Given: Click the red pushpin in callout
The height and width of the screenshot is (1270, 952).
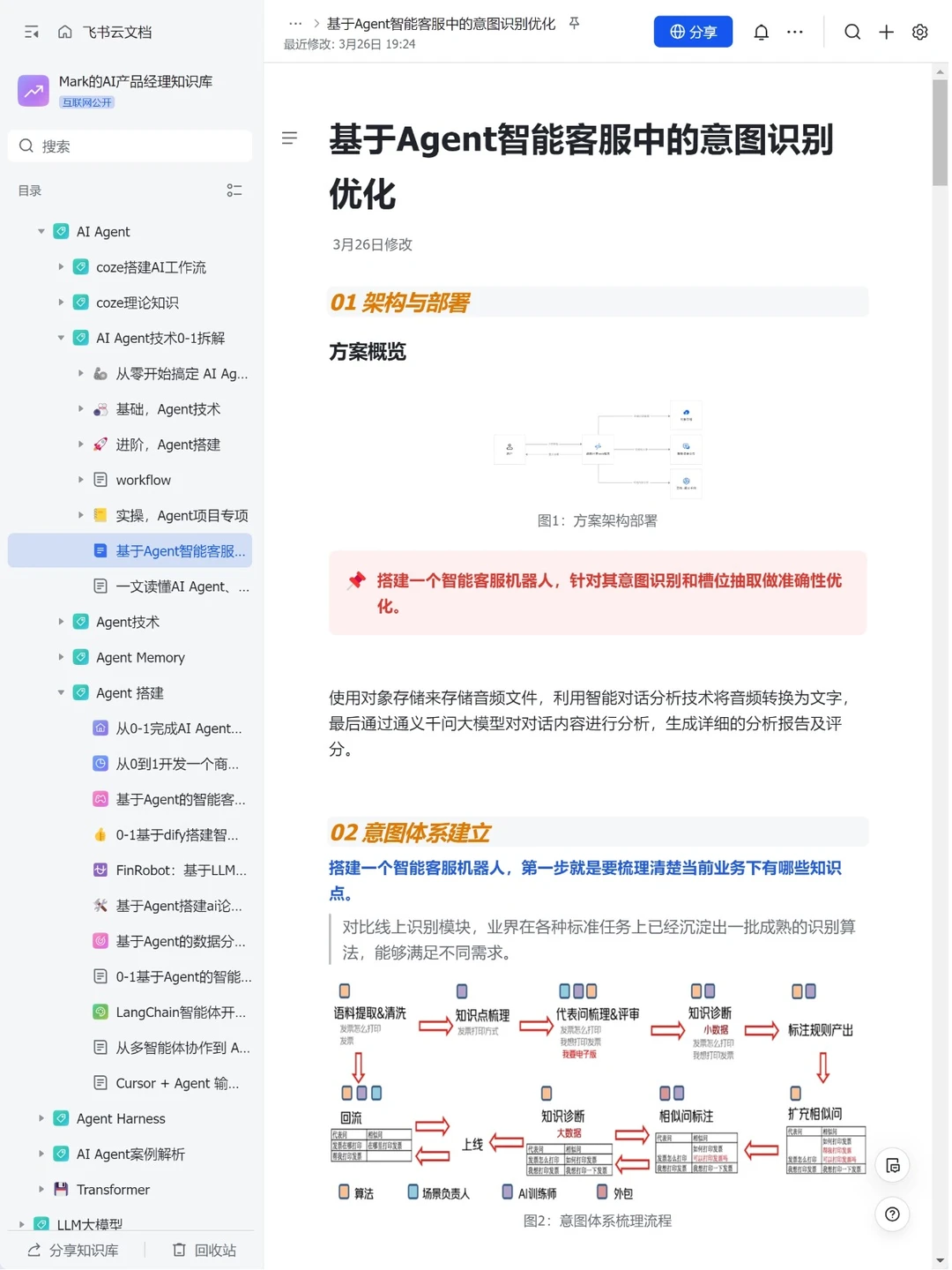Looking at the screenshot, I should (356, 580).
